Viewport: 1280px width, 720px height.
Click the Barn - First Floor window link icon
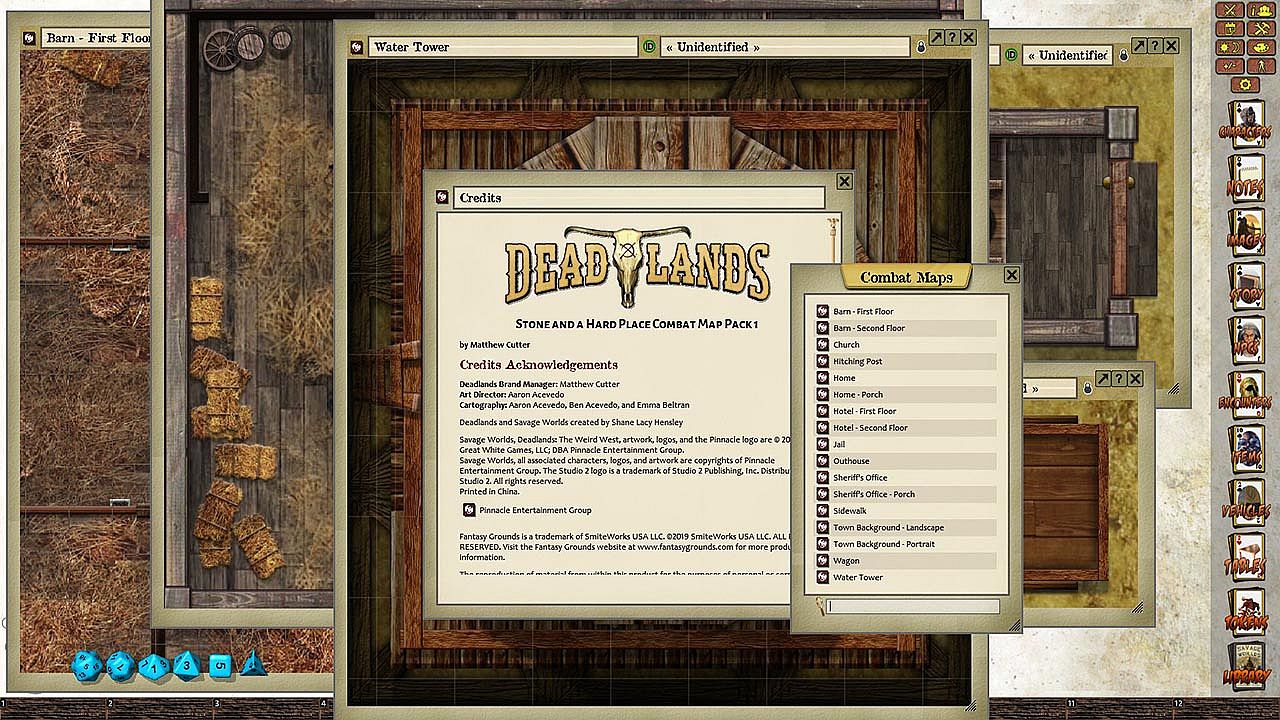(30, 38)
